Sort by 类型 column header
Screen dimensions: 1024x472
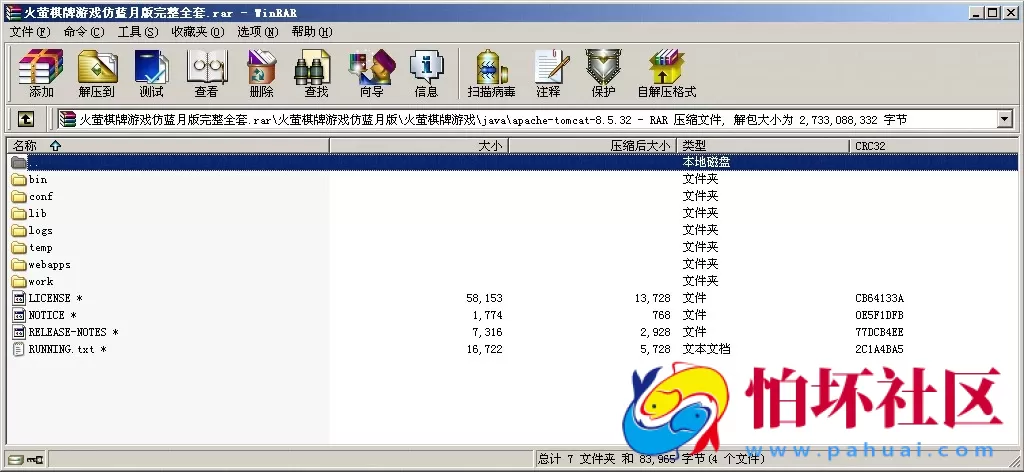tap(764, 146)
